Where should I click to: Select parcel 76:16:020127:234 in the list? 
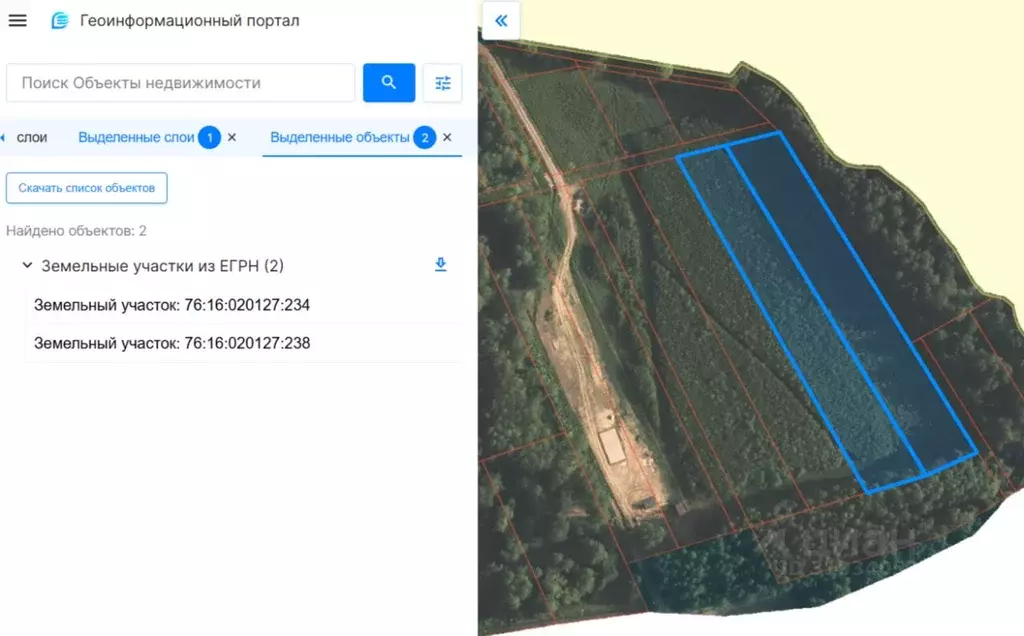(x=172, y=305)
